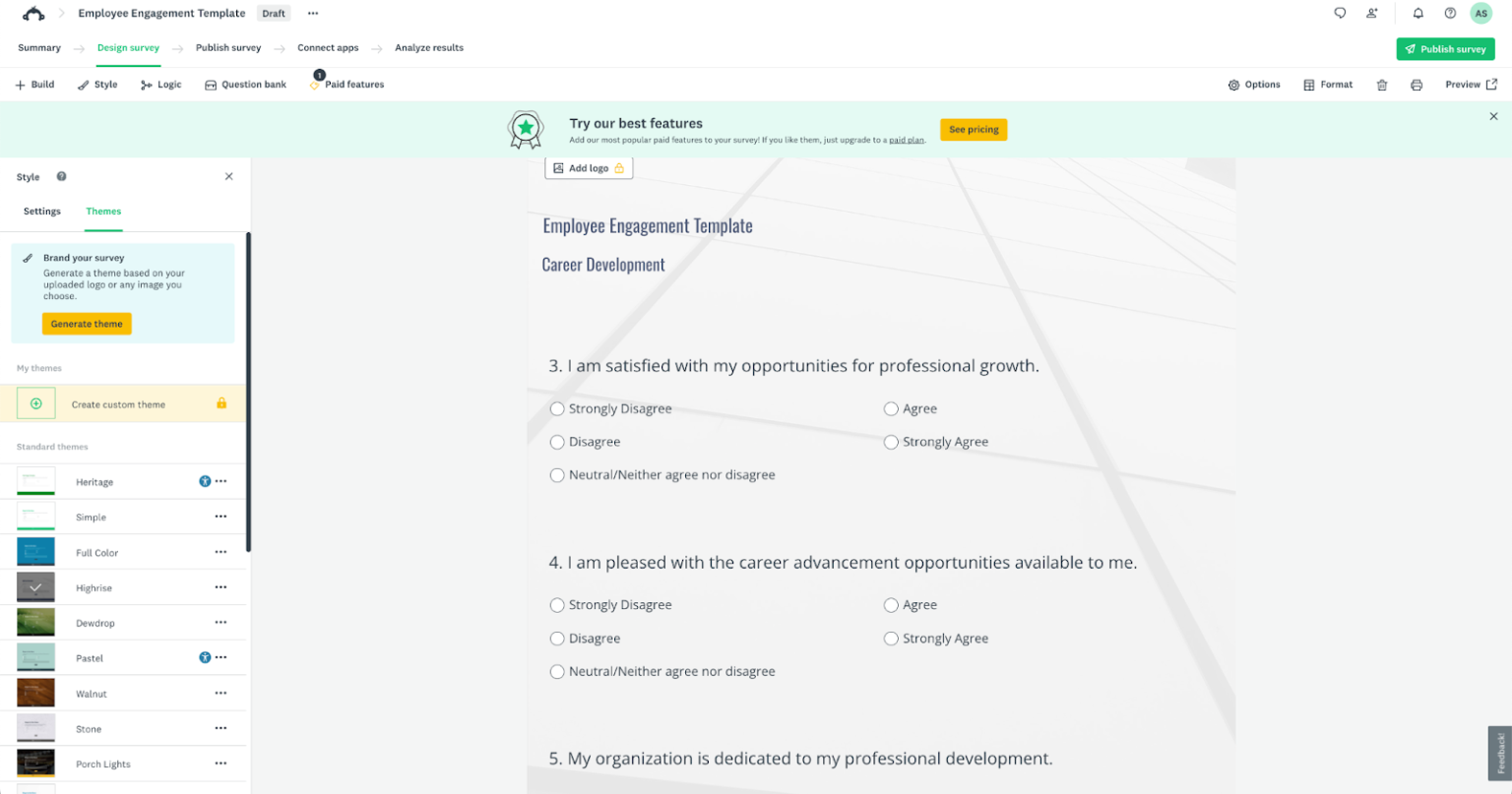Click the Style help info icon
Viewport: 1512px width, 794px height.
[61, 176]
